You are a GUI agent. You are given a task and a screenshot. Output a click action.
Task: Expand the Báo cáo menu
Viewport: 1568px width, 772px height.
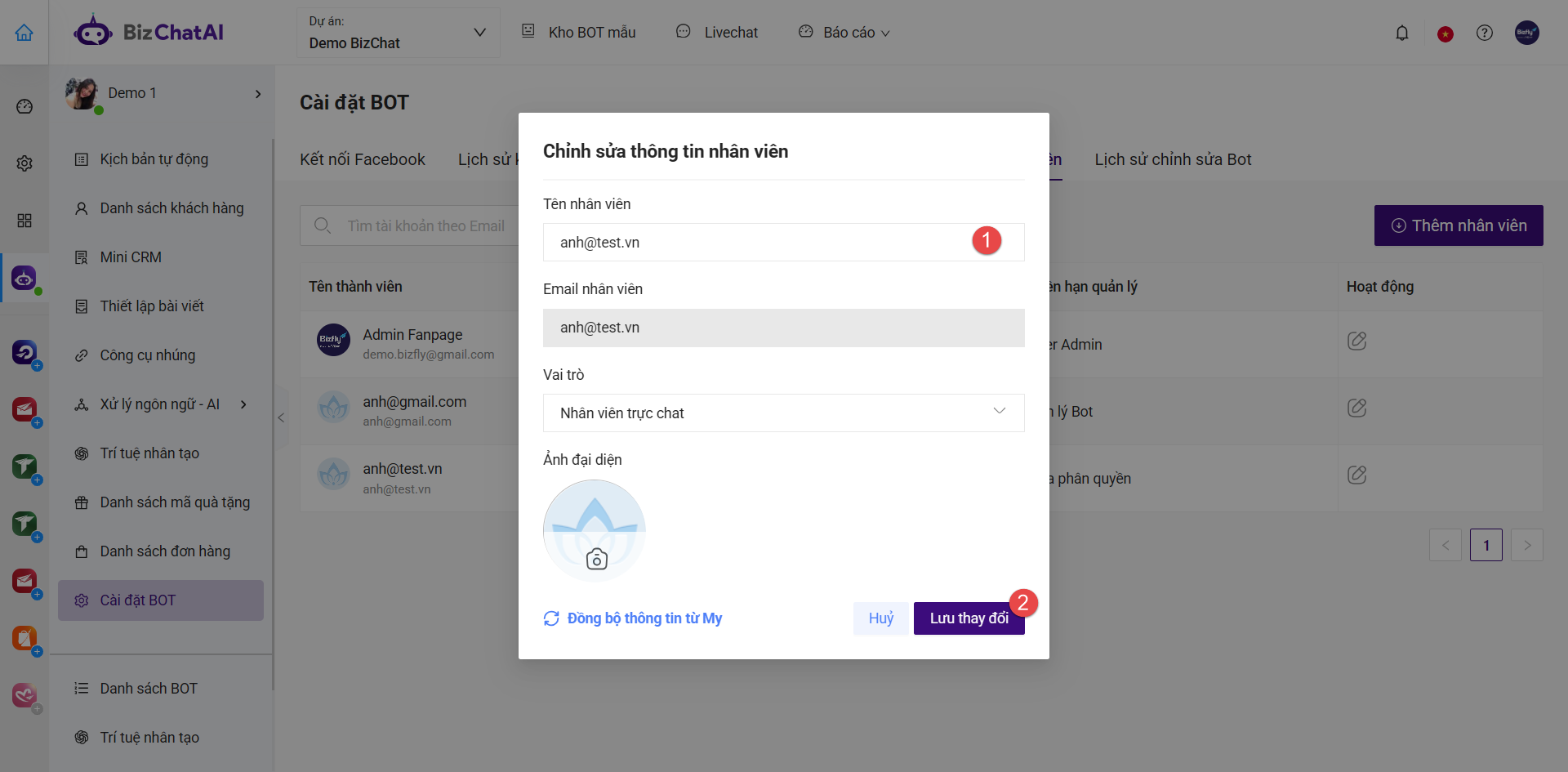846,33
